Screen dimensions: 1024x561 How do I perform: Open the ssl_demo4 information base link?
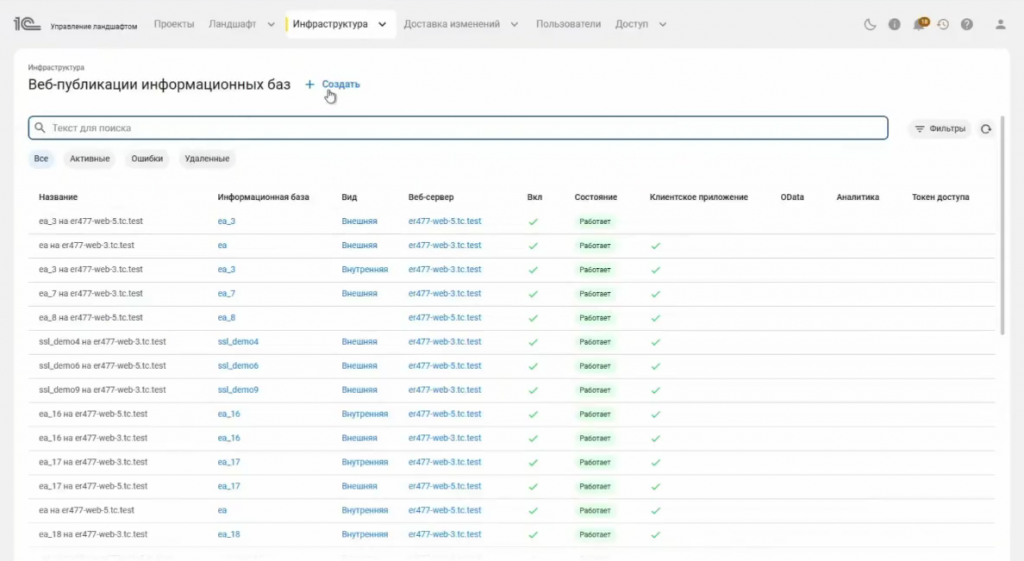point(238,342)
